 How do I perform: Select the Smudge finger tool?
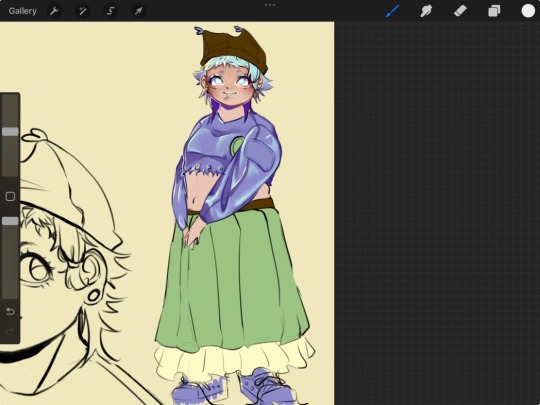pyautogui.click(x=426, y=11)
